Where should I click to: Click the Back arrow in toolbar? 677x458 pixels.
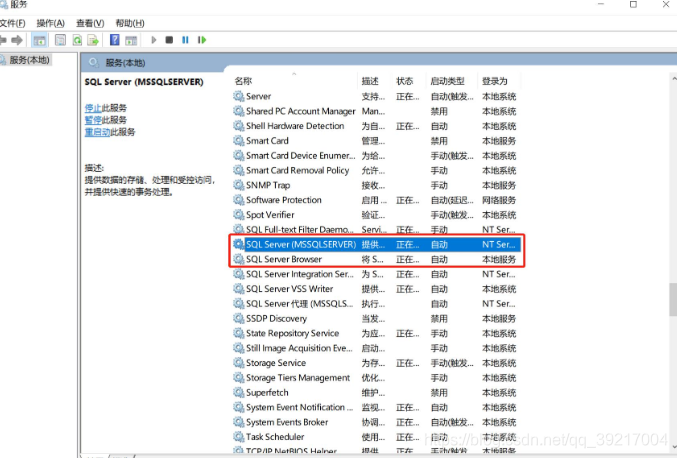click(x=3, y=40)
